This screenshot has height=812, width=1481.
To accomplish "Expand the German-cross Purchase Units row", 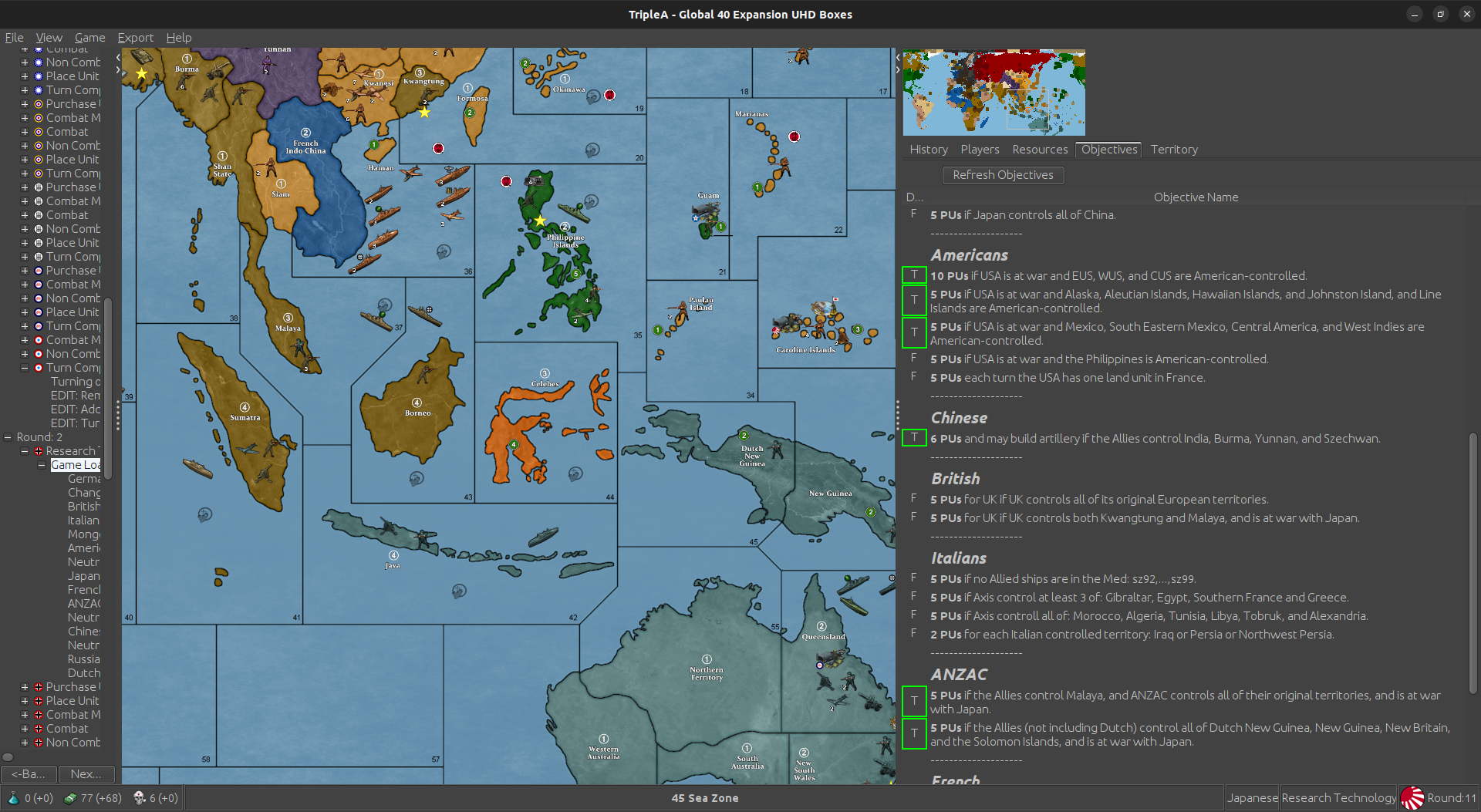I will tap(25, 687).
